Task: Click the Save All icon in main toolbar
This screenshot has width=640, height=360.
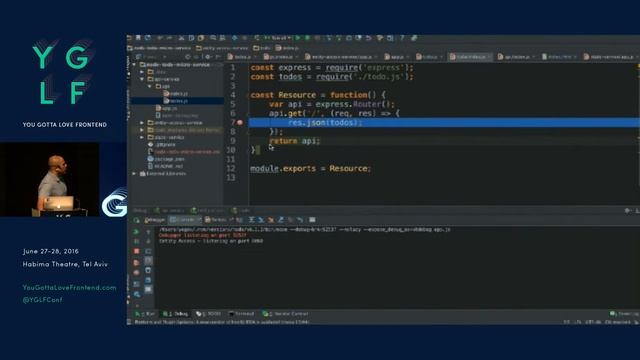Action: (138, 38)
